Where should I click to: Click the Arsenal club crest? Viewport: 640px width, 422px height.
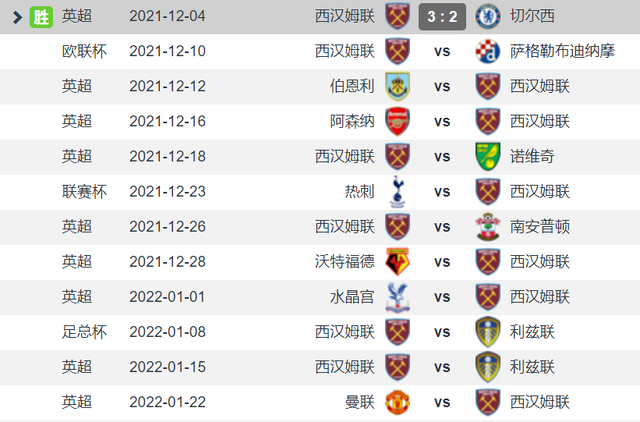click(x=398, y=122)
